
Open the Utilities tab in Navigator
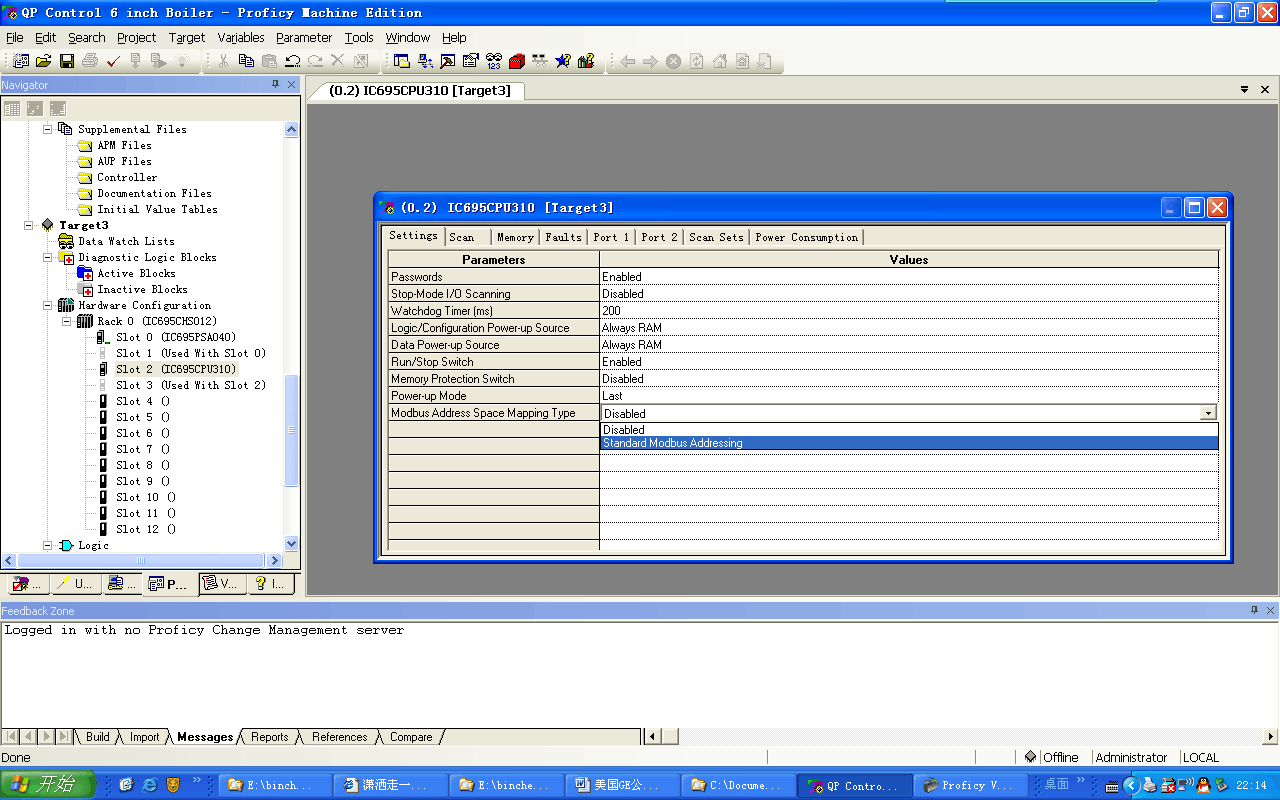(76, 584)
